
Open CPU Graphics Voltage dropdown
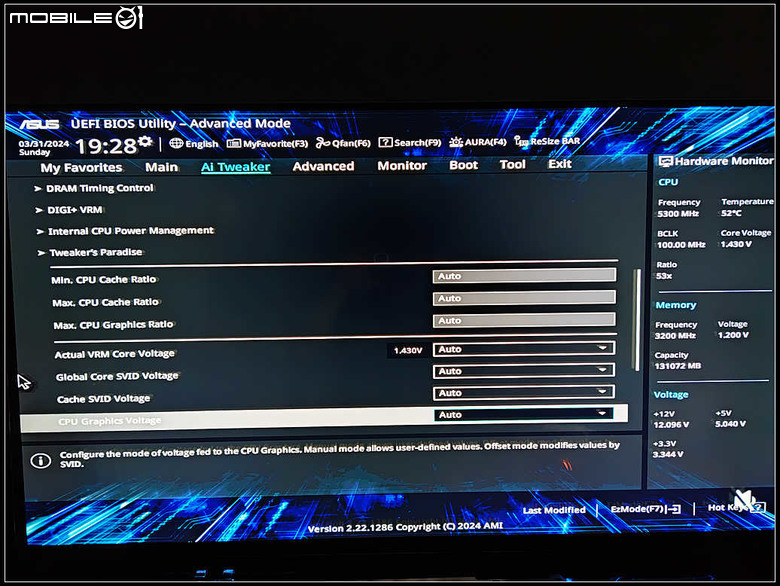click(524, 414)
